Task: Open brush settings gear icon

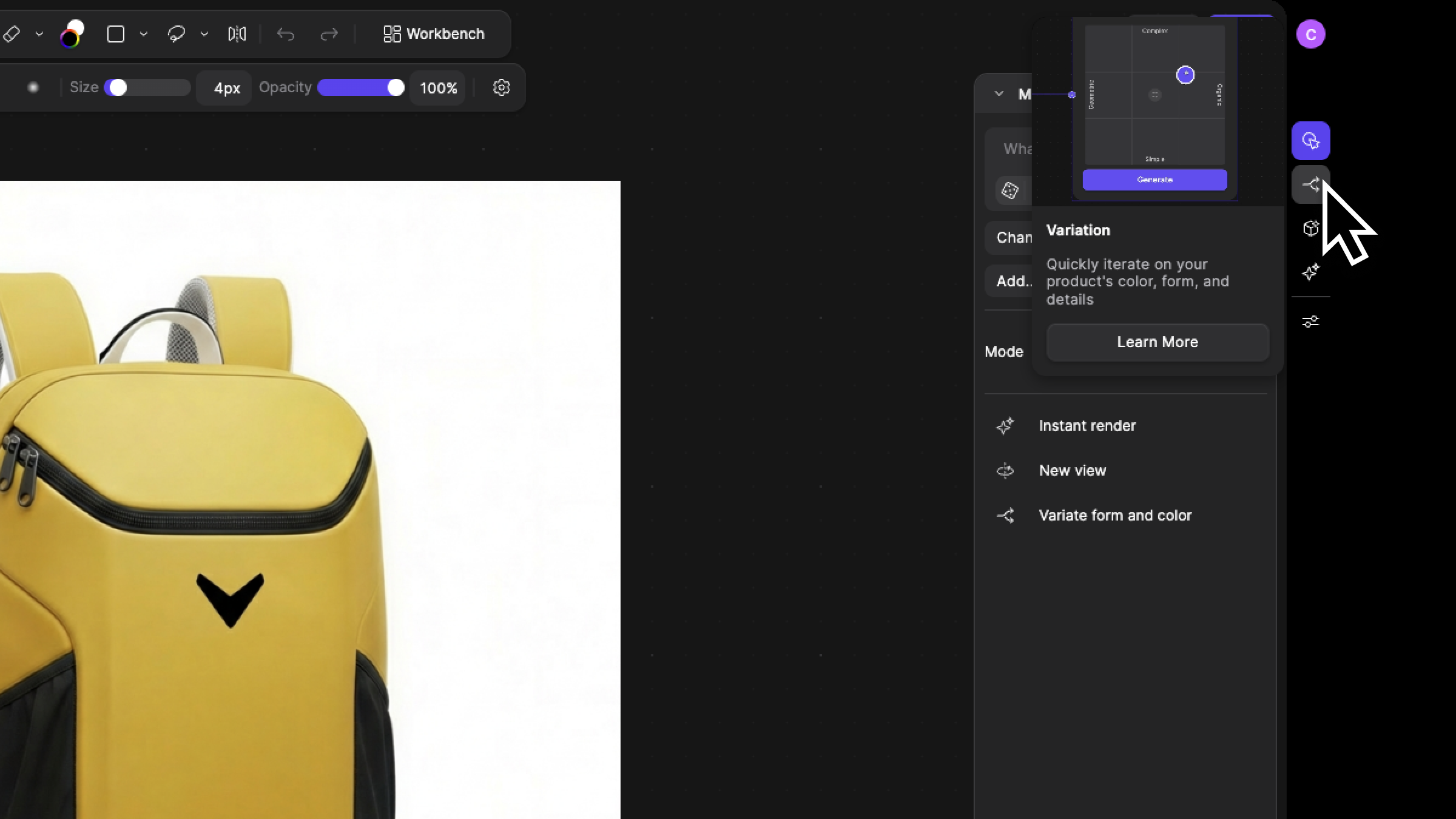Action: 502,88
